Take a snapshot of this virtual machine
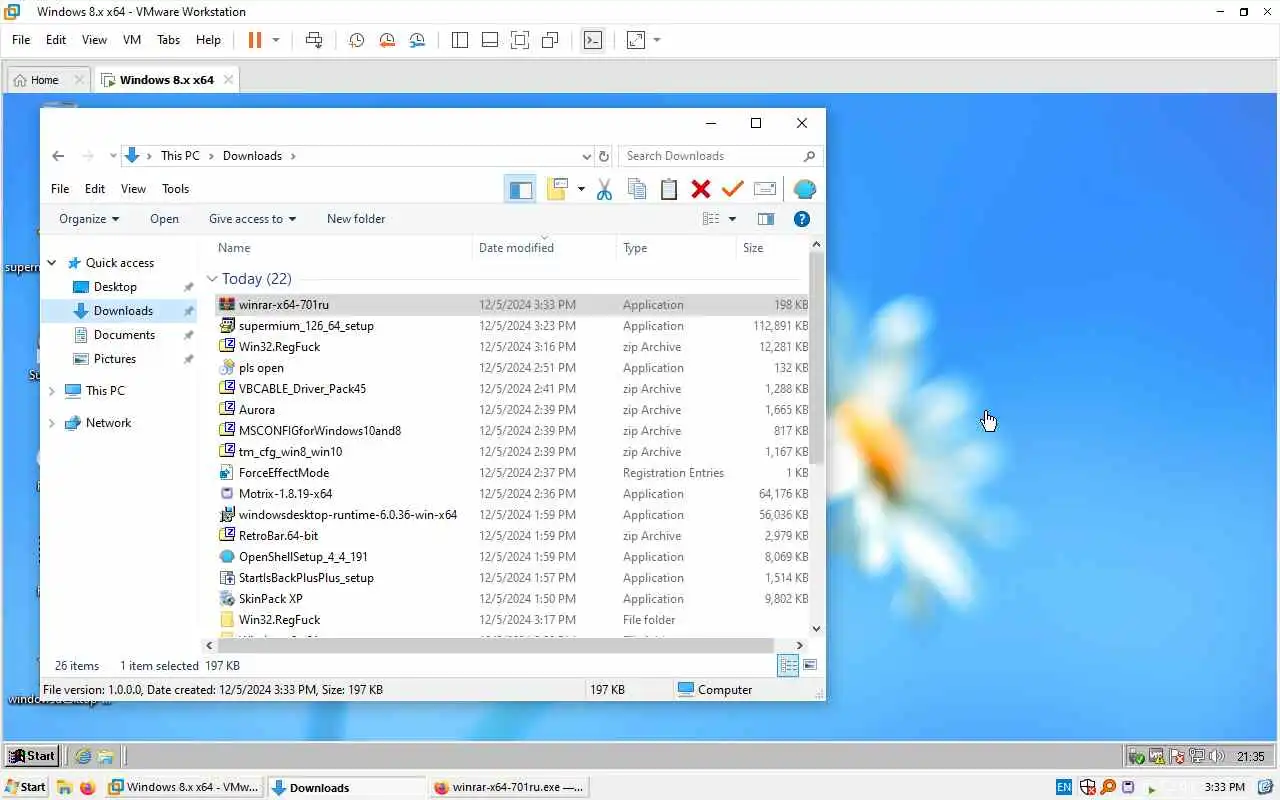The height and width of the screenshot is (800, 1280). click(x=357, y=40)
